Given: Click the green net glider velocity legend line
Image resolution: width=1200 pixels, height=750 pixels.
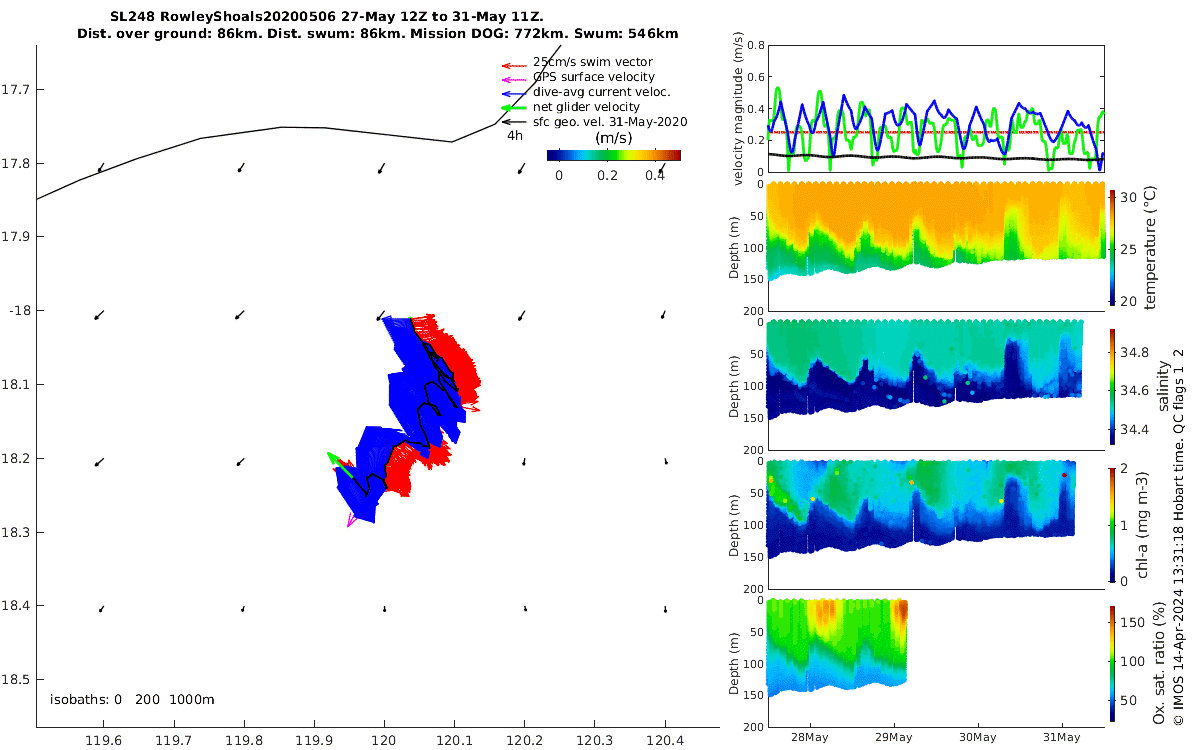Looking at the screenshot, I should click(513, 107).
